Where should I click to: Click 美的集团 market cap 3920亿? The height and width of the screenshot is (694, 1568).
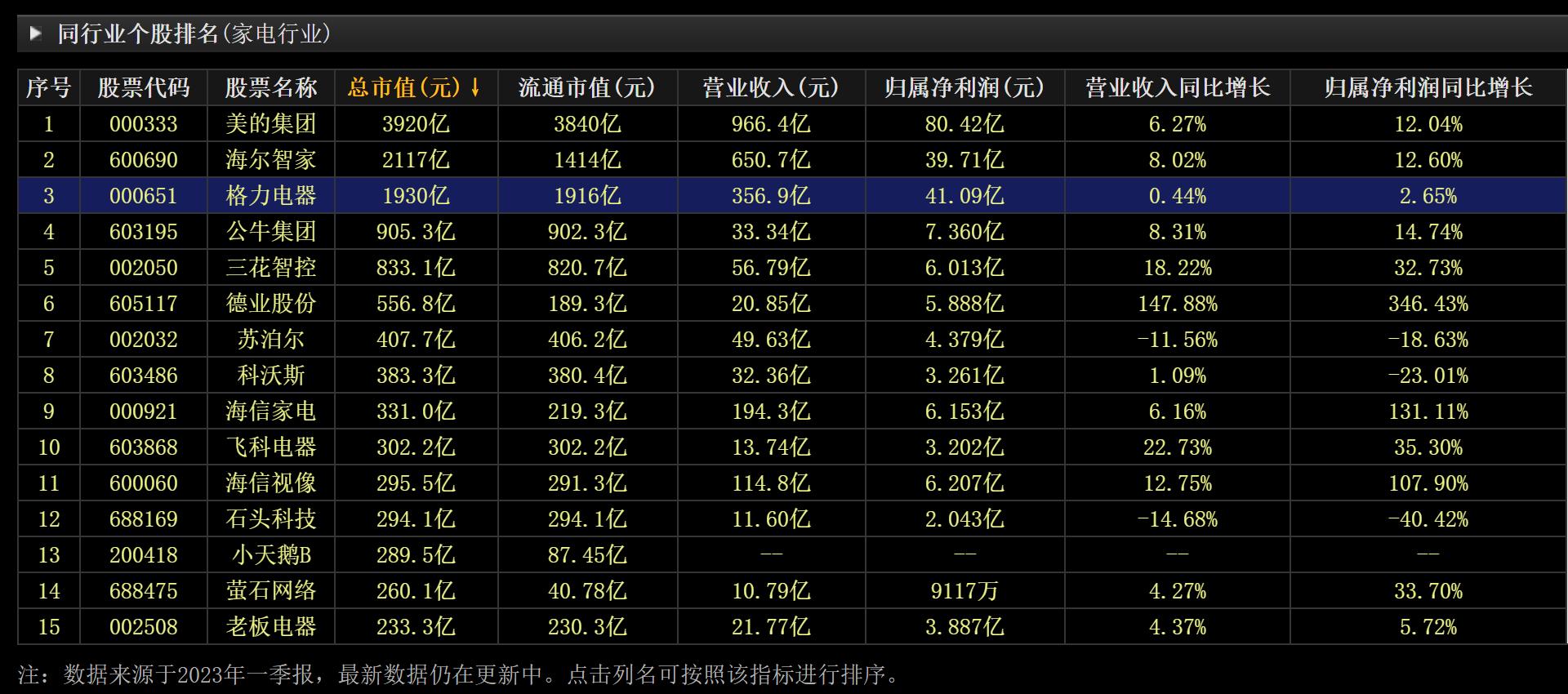[416, 124]
